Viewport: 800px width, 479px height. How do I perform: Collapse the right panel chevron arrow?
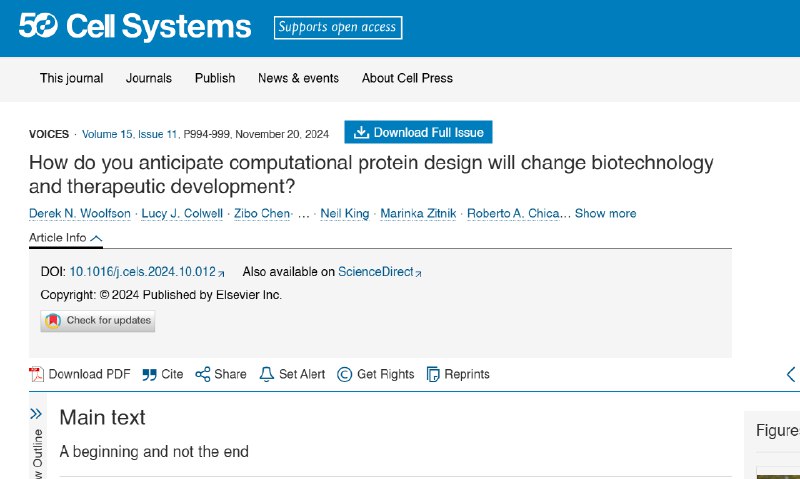click(x=791, y=374)
